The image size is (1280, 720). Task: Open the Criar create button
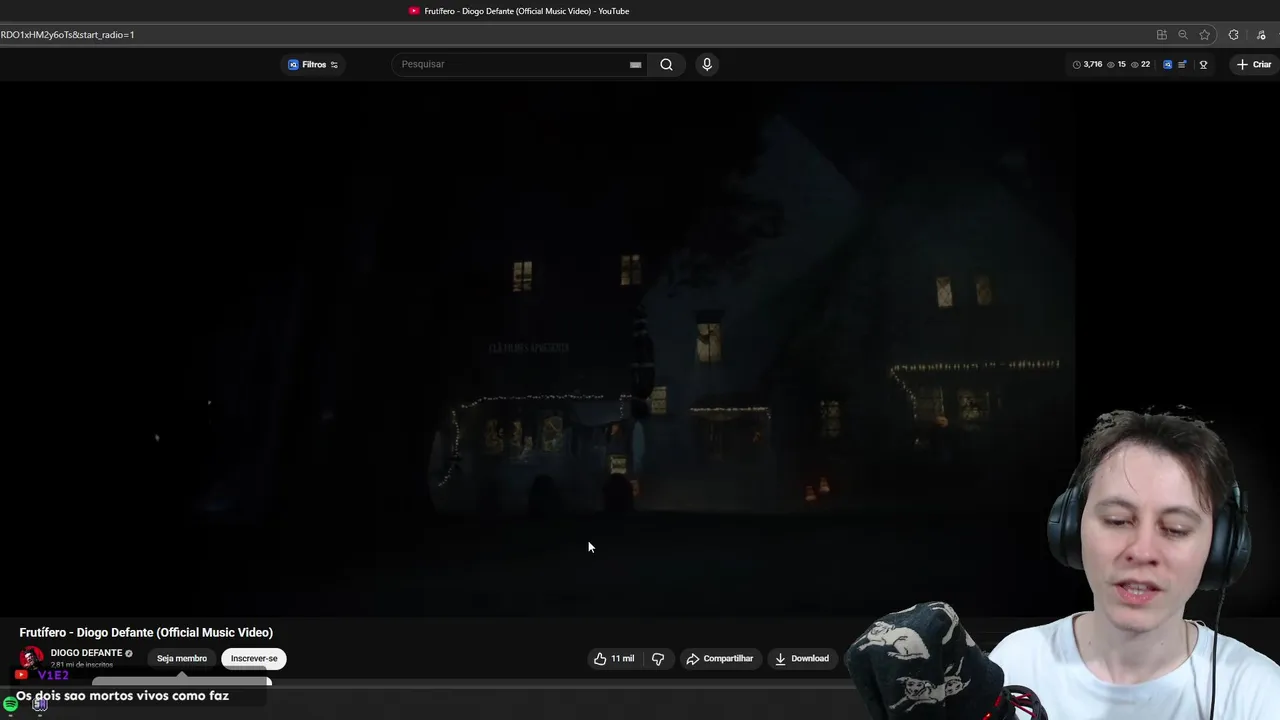click(x=1254, y=64)
